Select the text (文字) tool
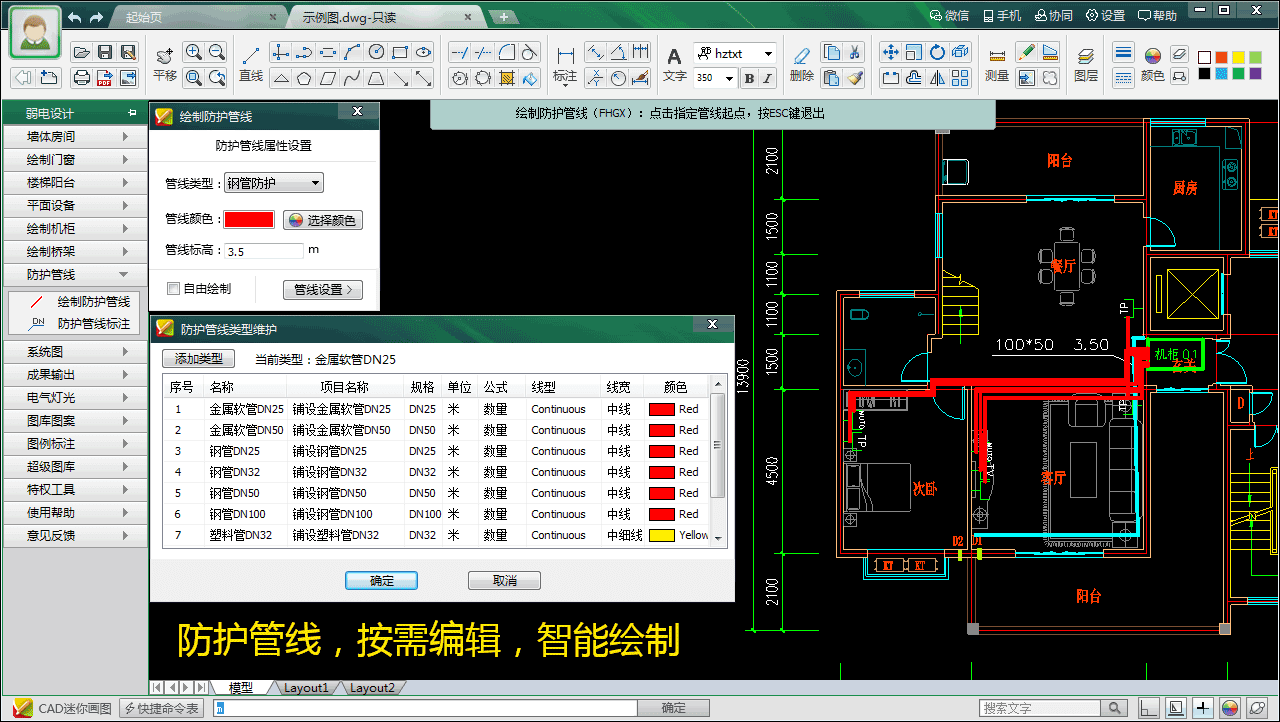The width and height of the screenshot is (1280, 722). pos(675,64)
